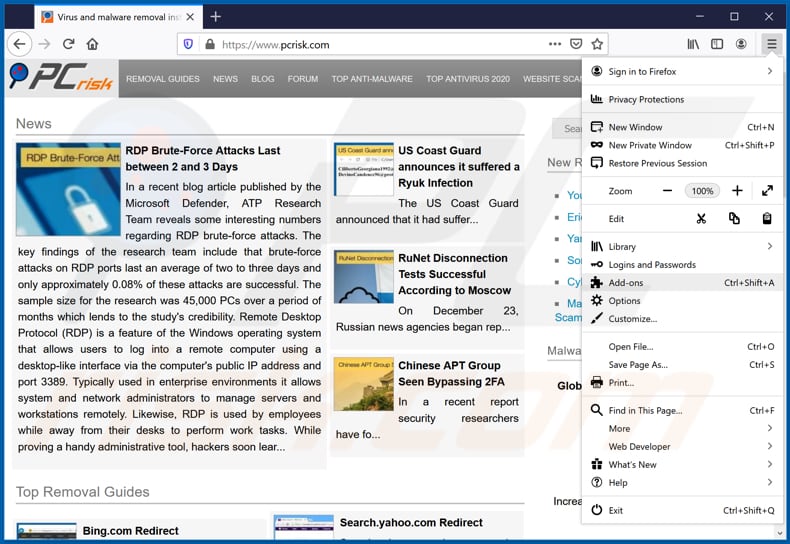Bookmark this page with star icon
This screenshot has width=790, height=544.
[x=597, y=44]
